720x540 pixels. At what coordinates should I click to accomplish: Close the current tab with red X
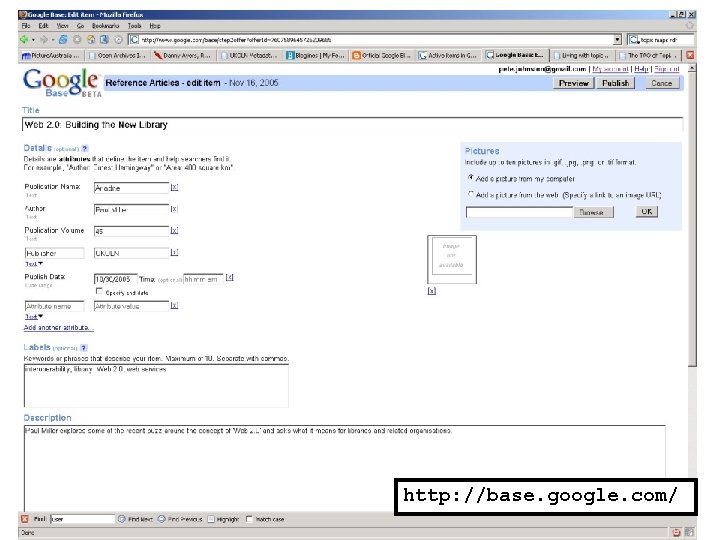click(690, 55)
